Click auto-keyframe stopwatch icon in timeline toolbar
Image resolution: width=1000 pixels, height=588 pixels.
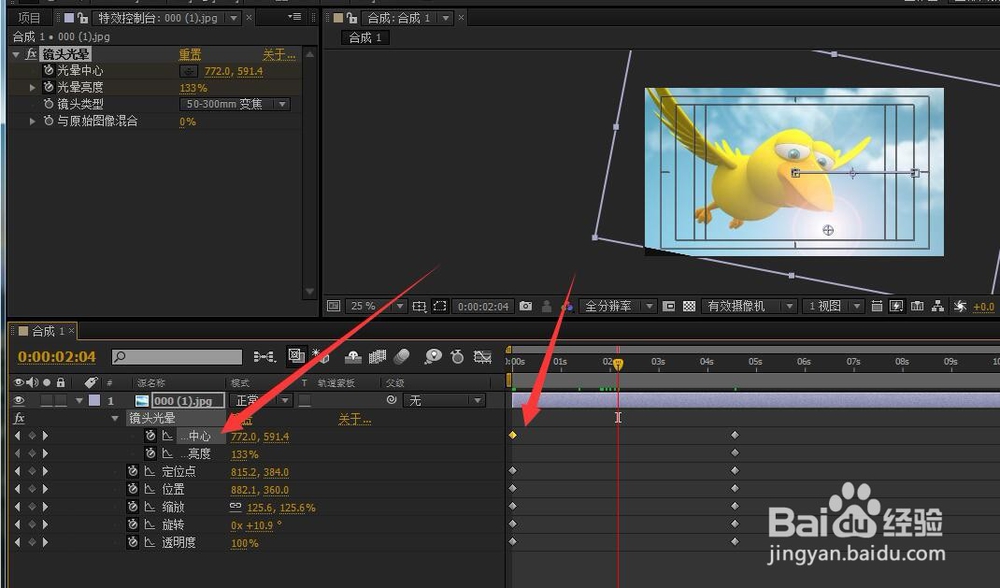click(x=457, y=356)
